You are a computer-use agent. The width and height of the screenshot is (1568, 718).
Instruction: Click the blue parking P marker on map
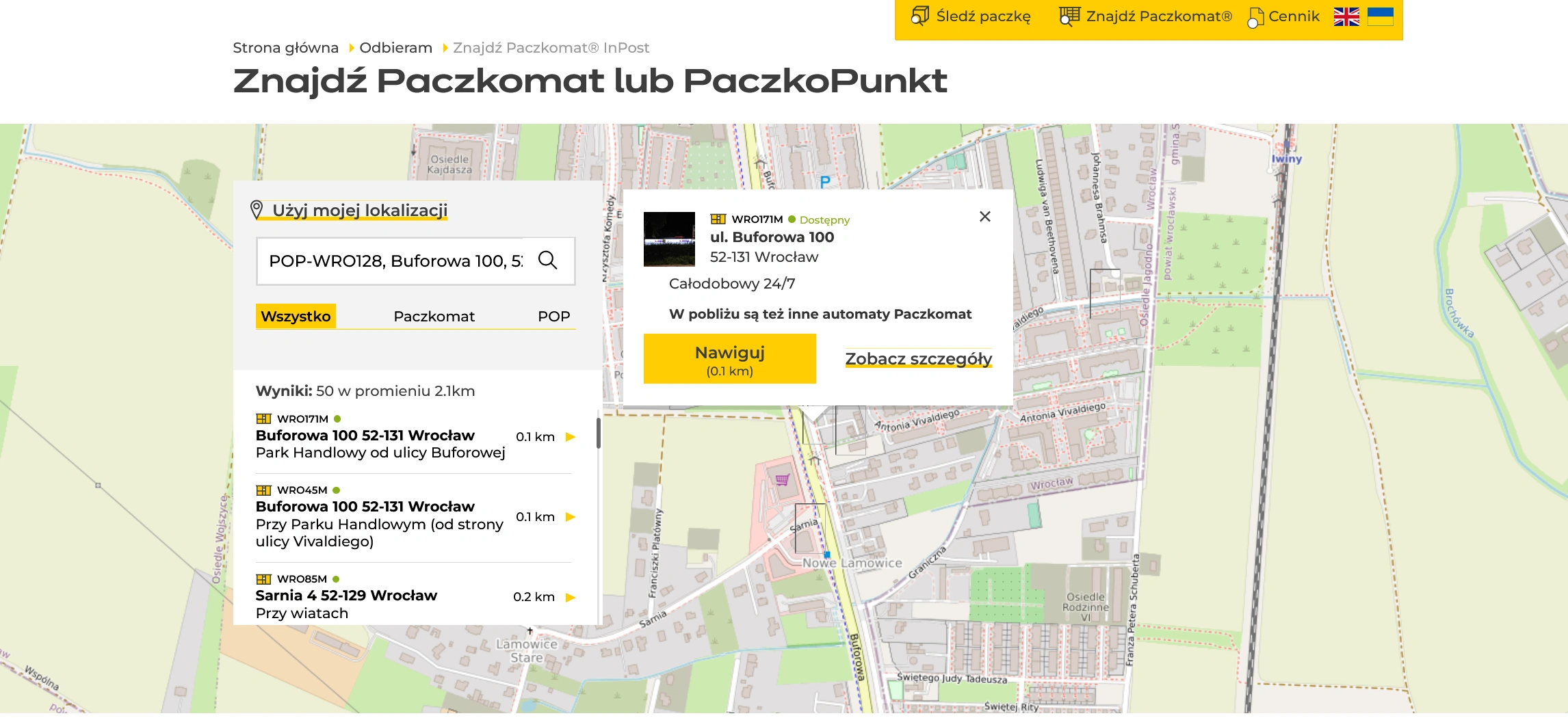pyautogui.click(x=825, y=182)
